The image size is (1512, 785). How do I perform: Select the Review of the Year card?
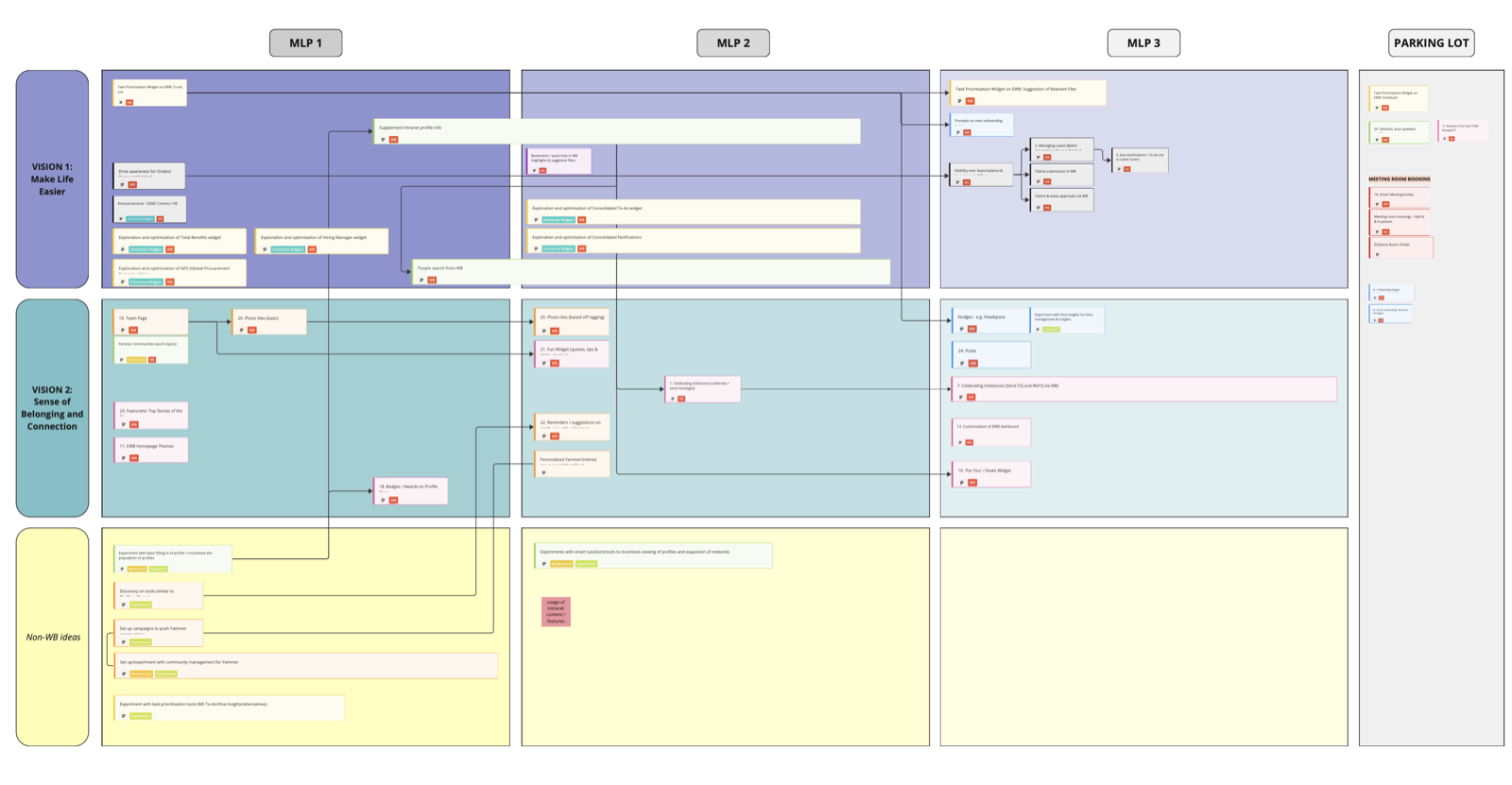click(x=1462, y=130)
